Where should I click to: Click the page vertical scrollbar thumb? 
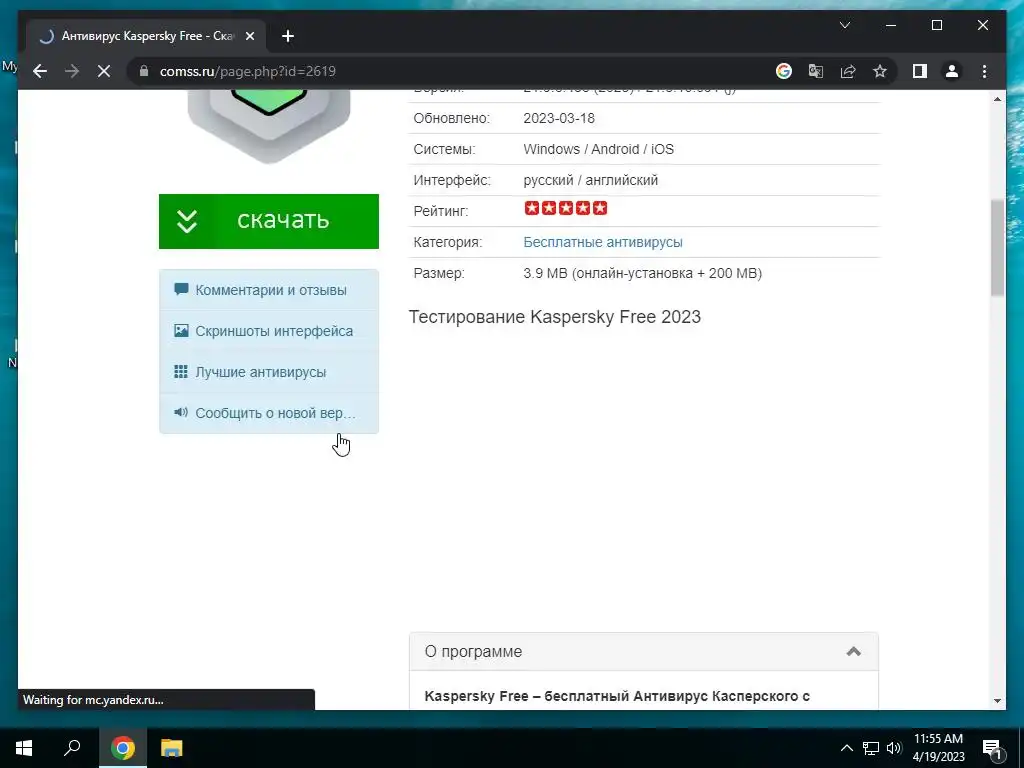(997, 248)
